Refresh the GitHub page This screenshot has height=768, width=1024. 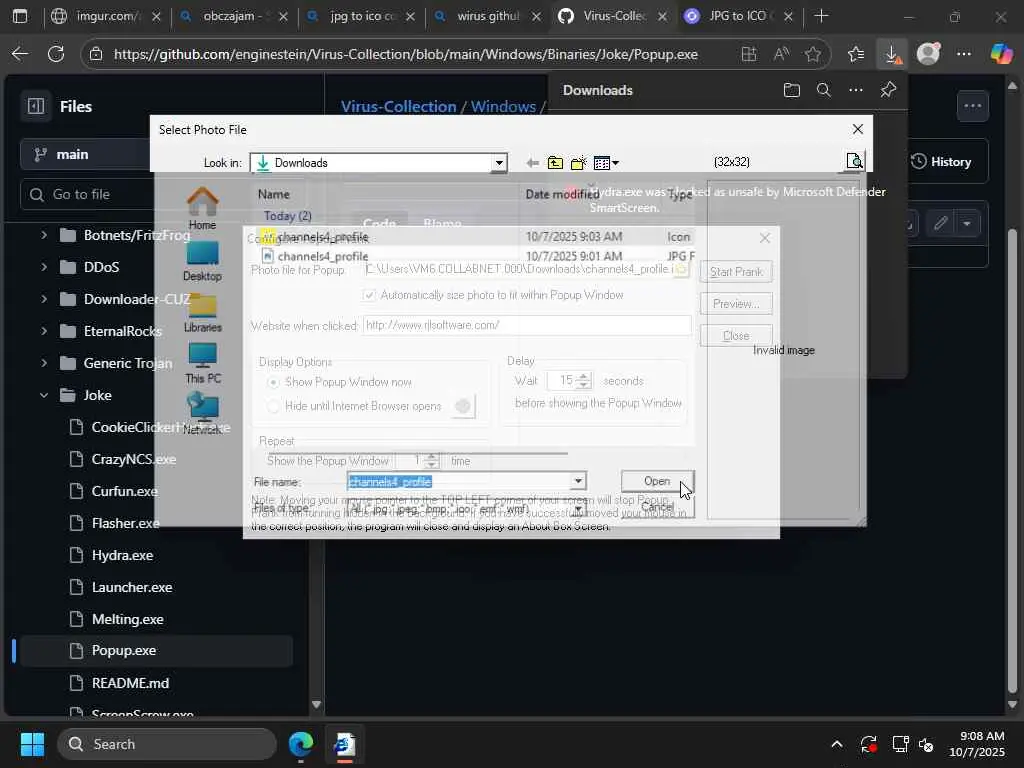[x=56, y=54]
